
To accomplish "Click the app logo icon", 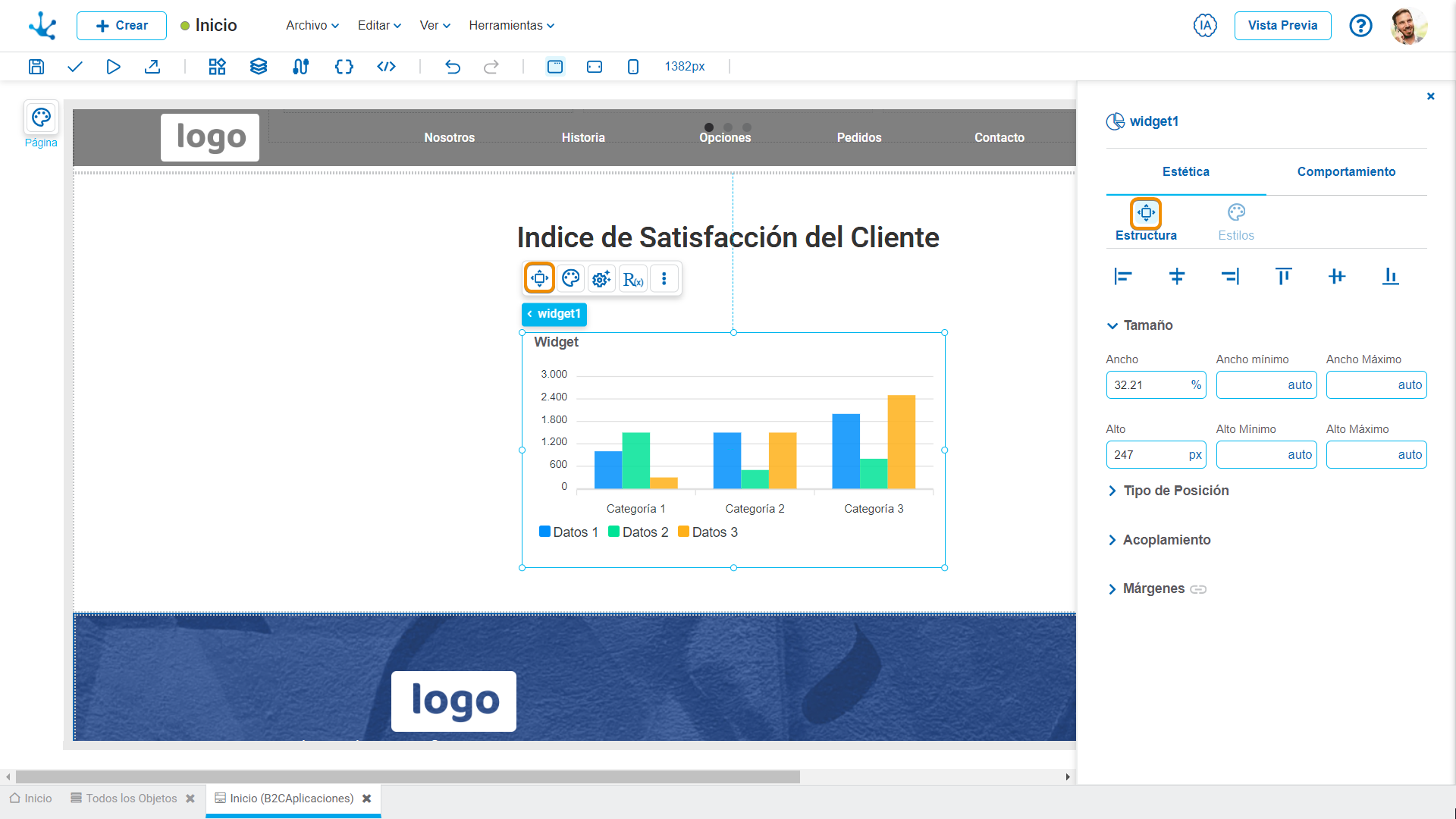I will click(42, 26).
